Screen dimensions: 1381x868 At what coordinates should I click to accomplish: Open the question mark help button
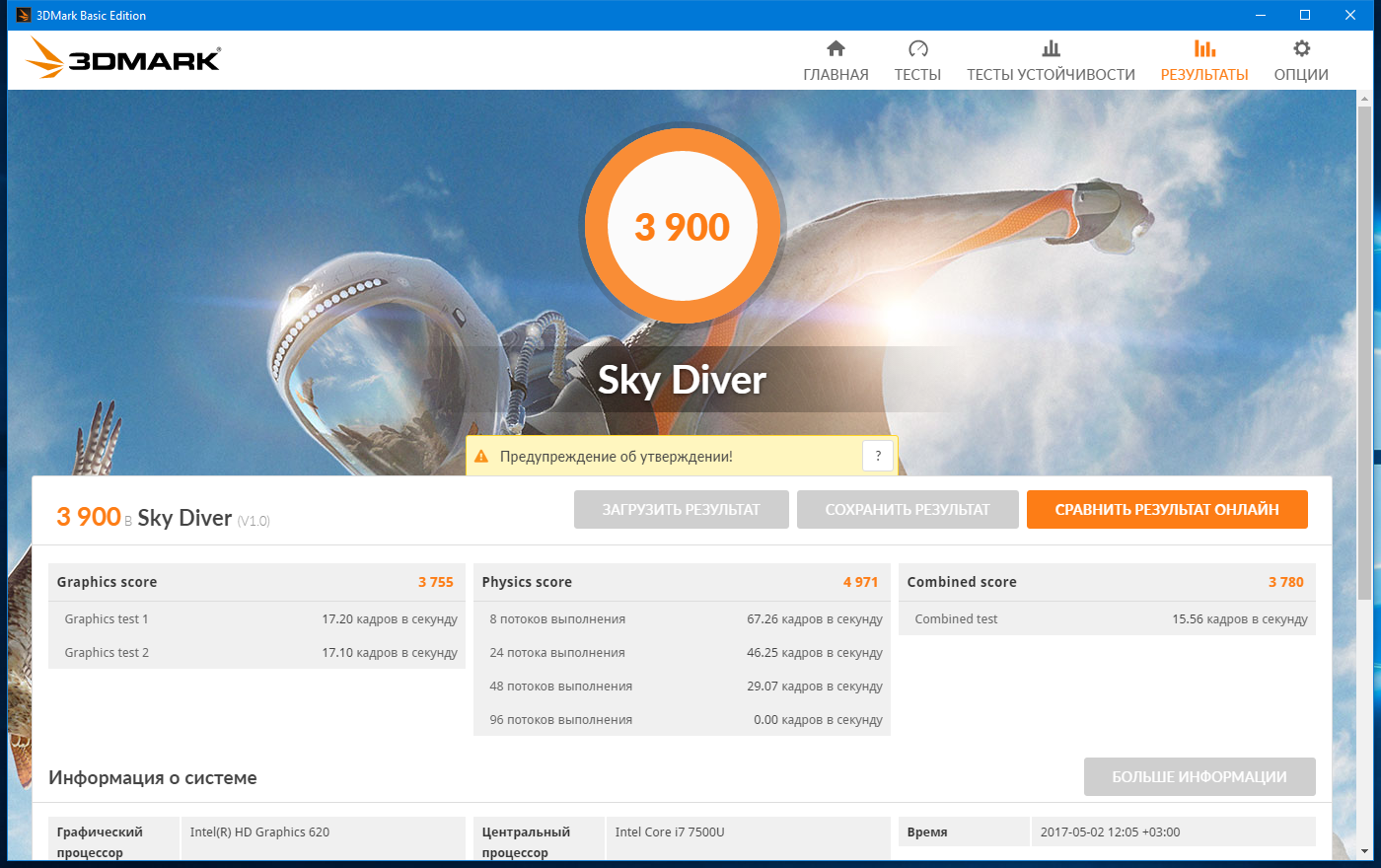[x=878, y=456]
